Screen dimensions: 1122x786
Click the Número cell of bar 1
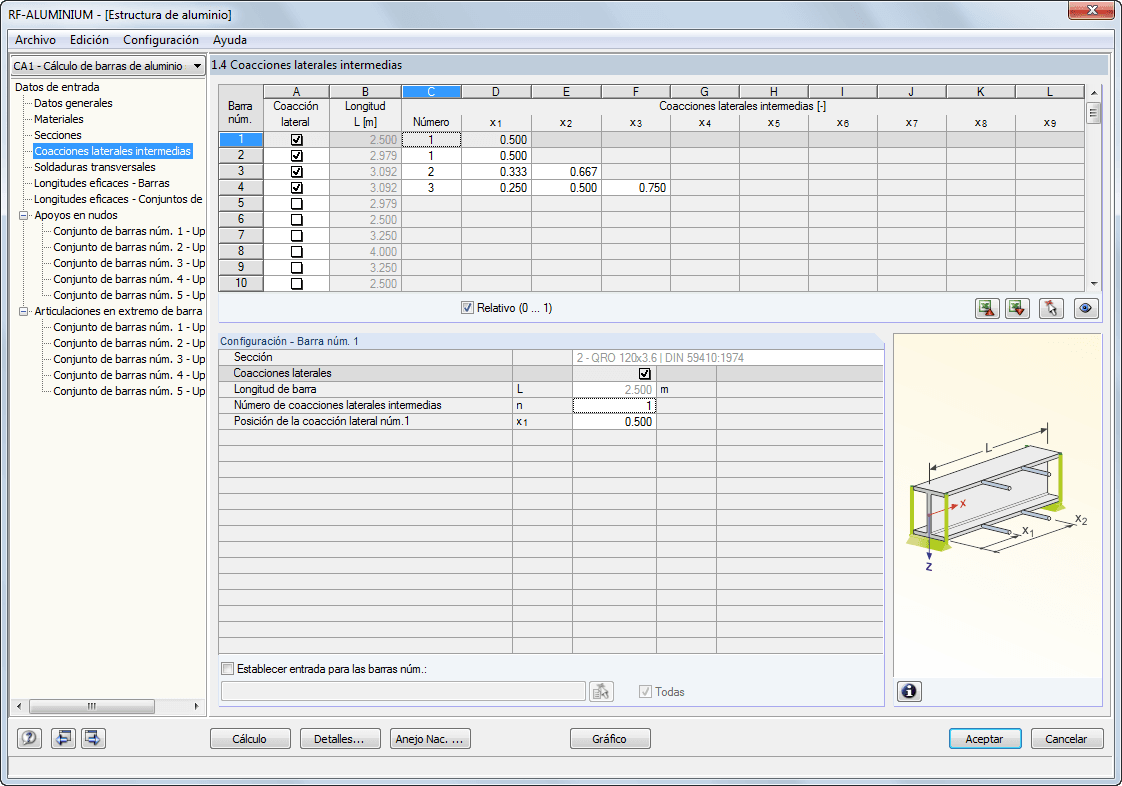point(431,140)
